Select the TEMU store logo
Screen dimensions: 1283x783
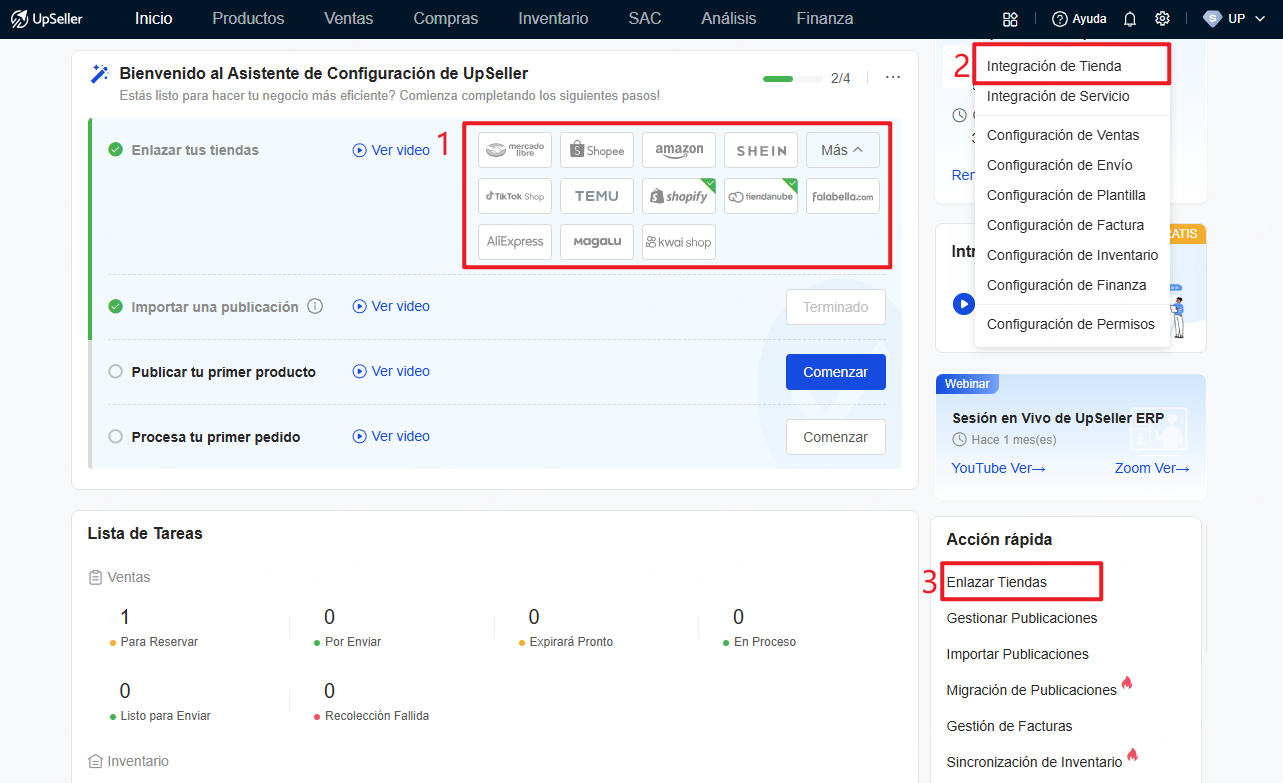(597, 196)
